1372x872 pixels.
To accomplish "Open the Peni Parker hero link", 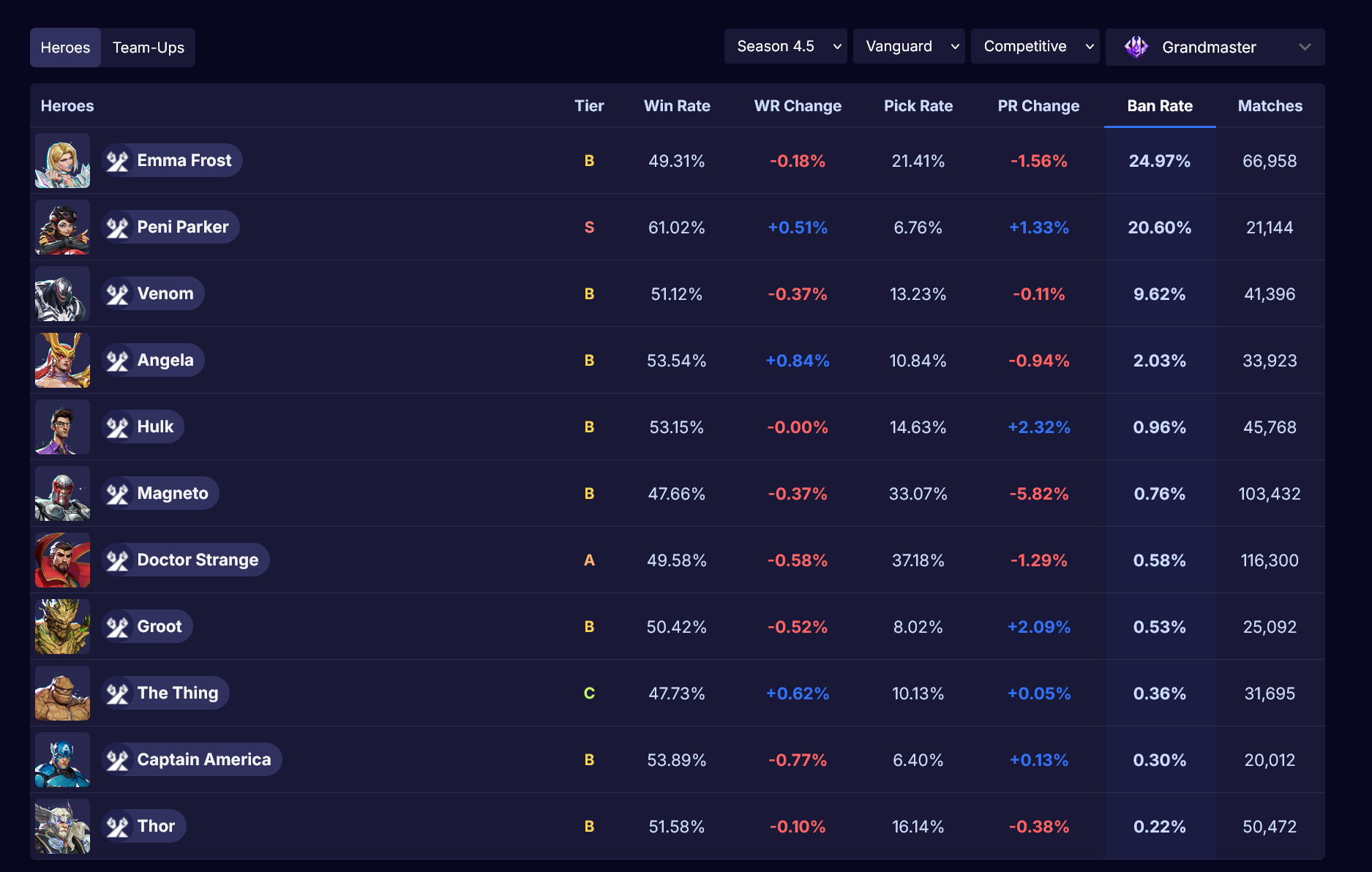I will click(170, 228).
